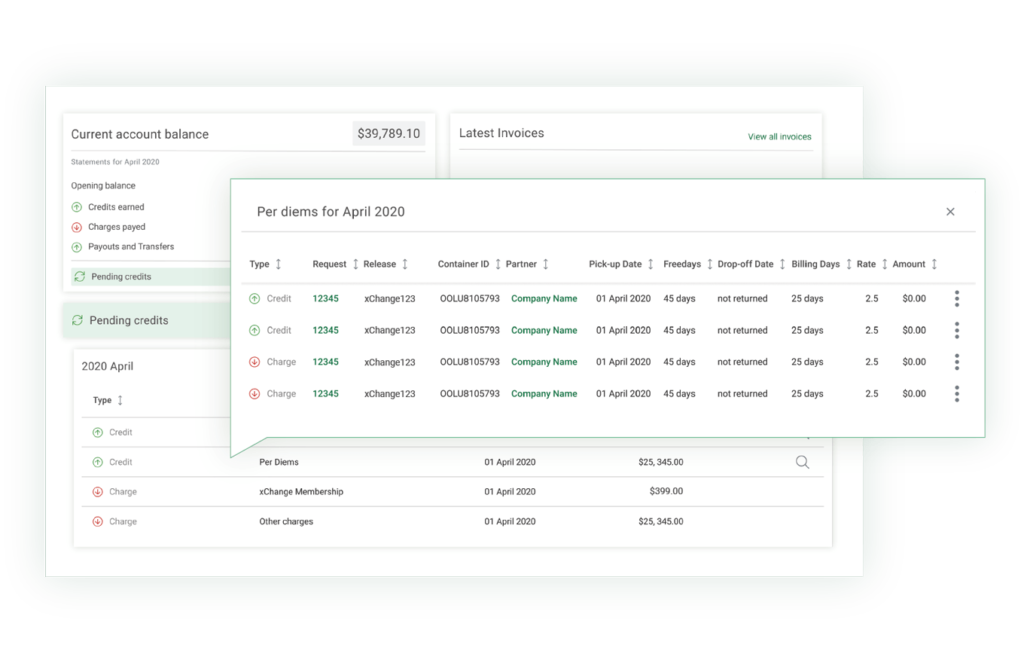This screenshot has height=666, width=1024.
Task: Open Company Name in last Charge row
Action: (x=544, y=394)
